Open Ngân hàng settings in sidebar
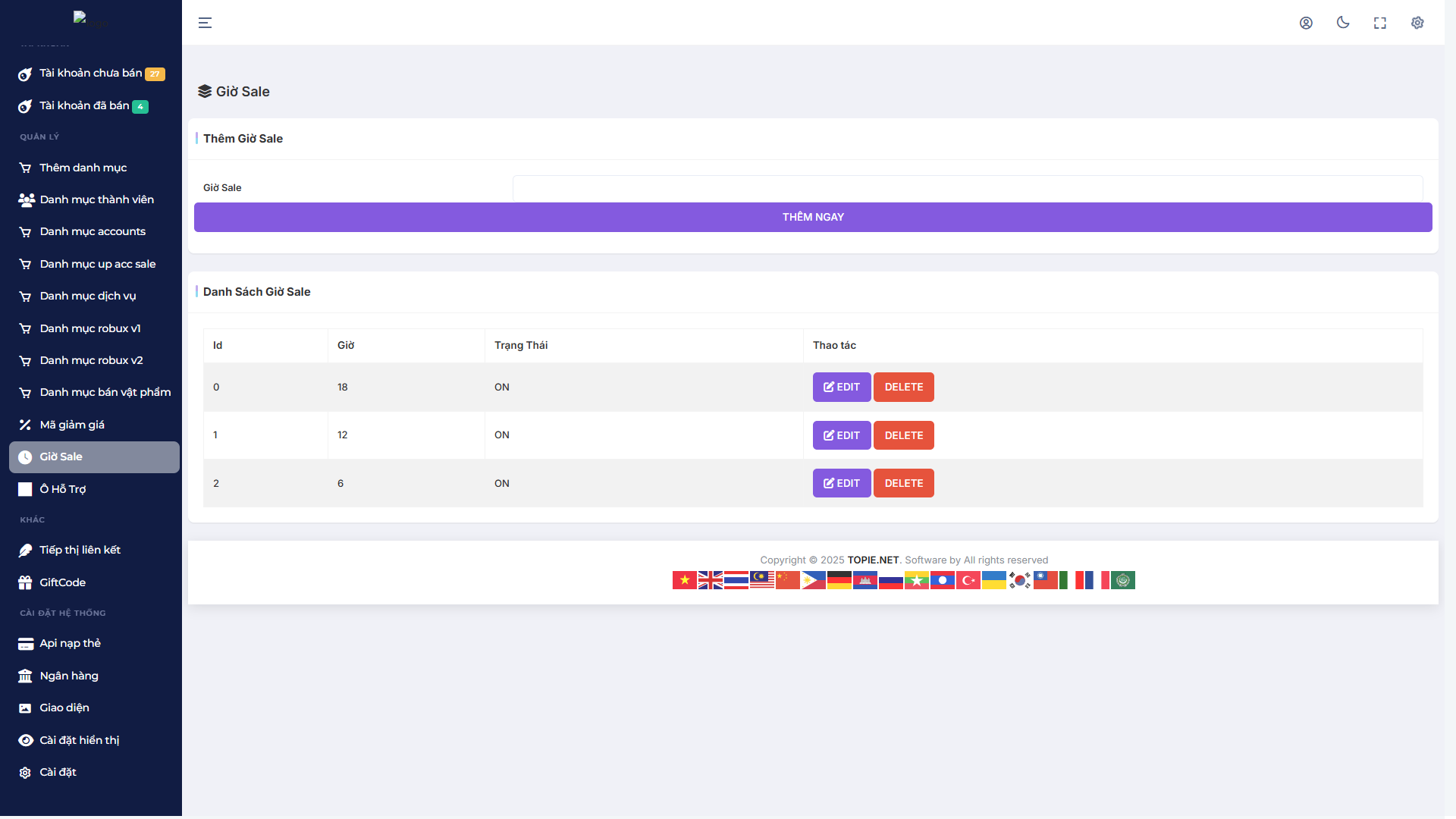The image size is (1456, 819). (x=69, y=676)
